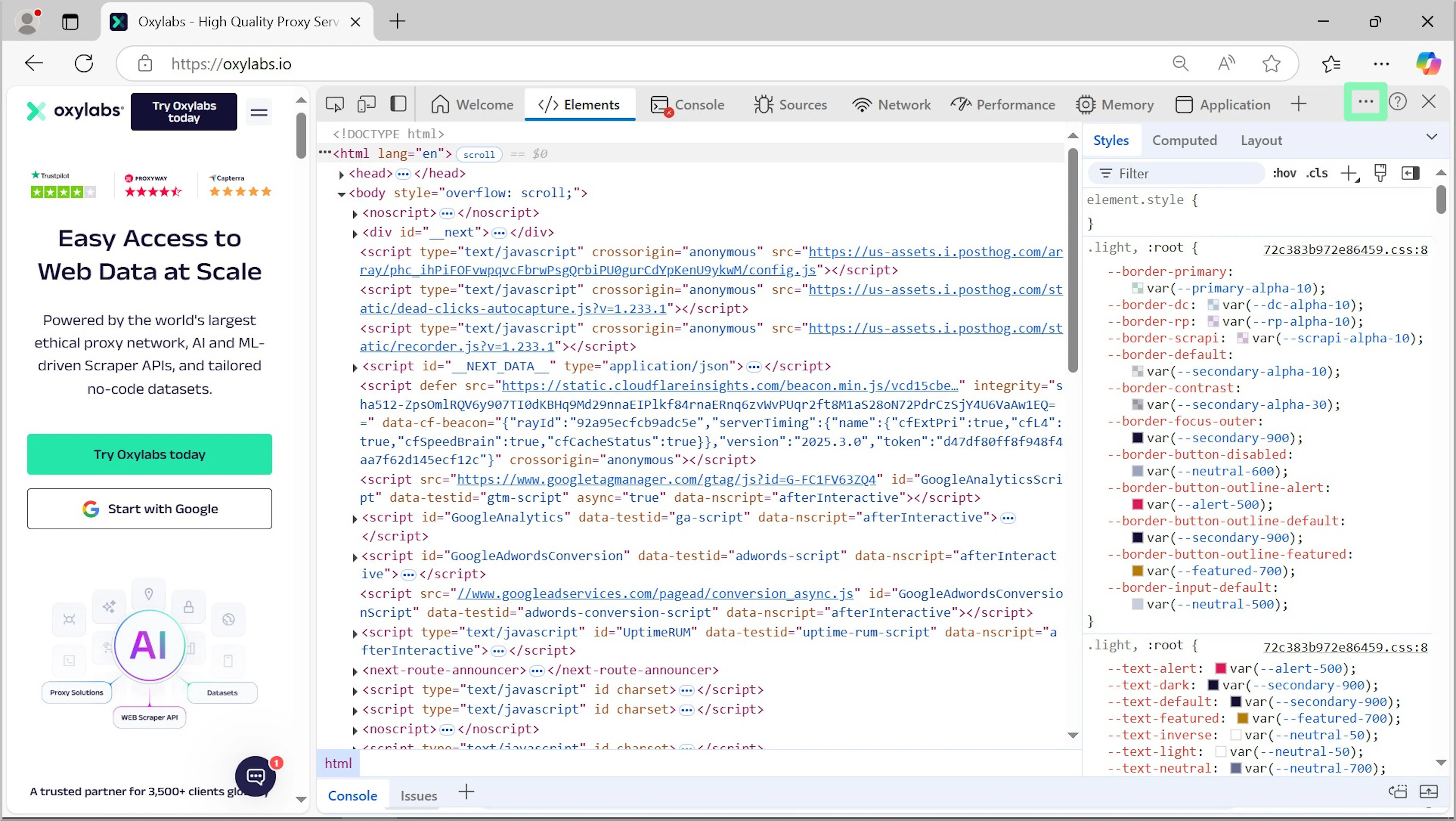This screenshot has height=821, width=1456.
Task: Open DevTools help question mark icon
Action: coord(1397,102)
